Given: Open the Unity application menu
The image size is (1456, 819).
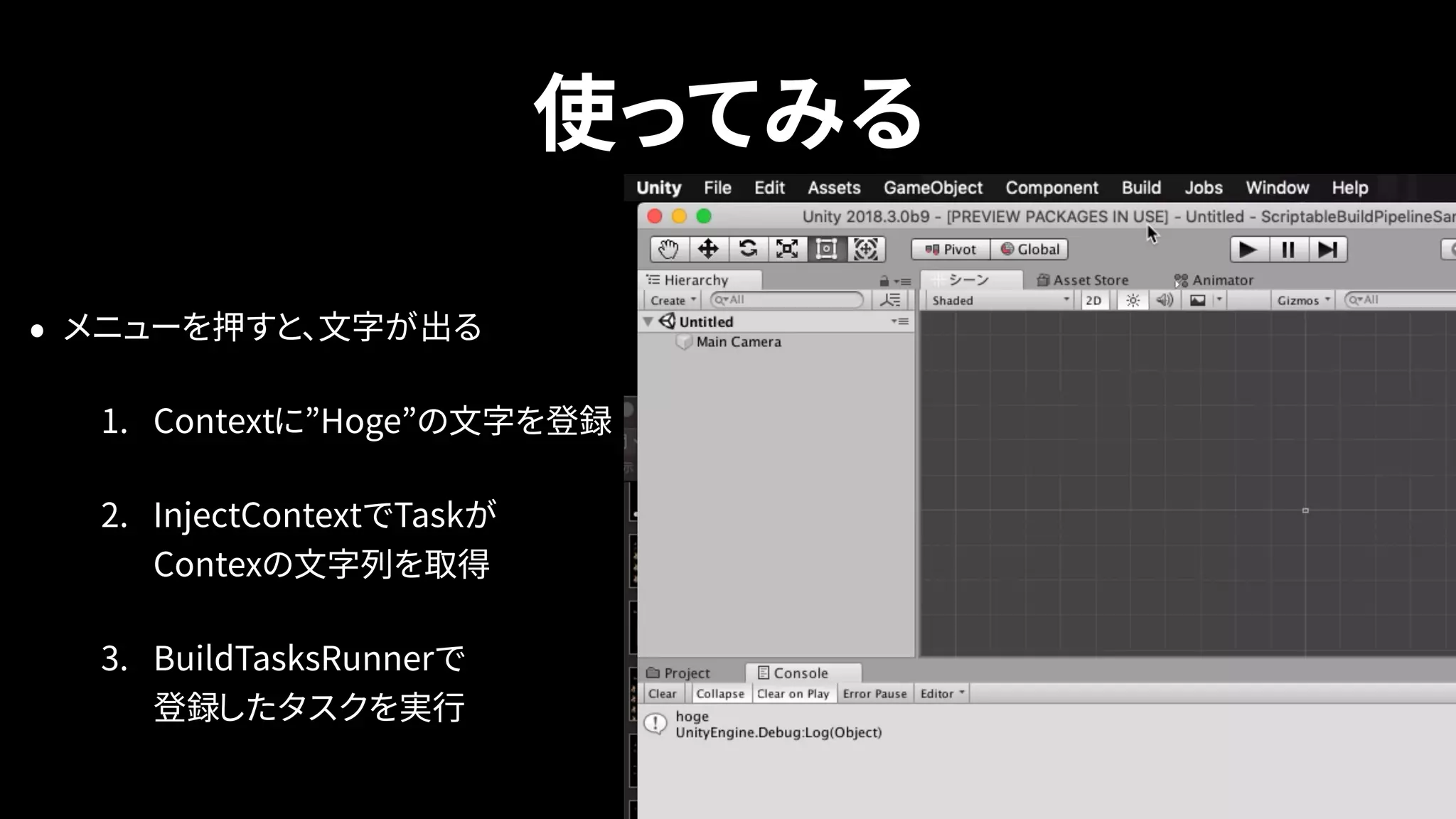Looking at the screenshot, I should [658, 188].
